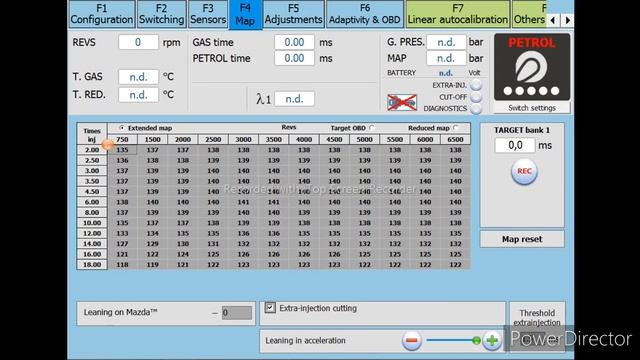Open Switch settings
640x360 pixels.
532,108
